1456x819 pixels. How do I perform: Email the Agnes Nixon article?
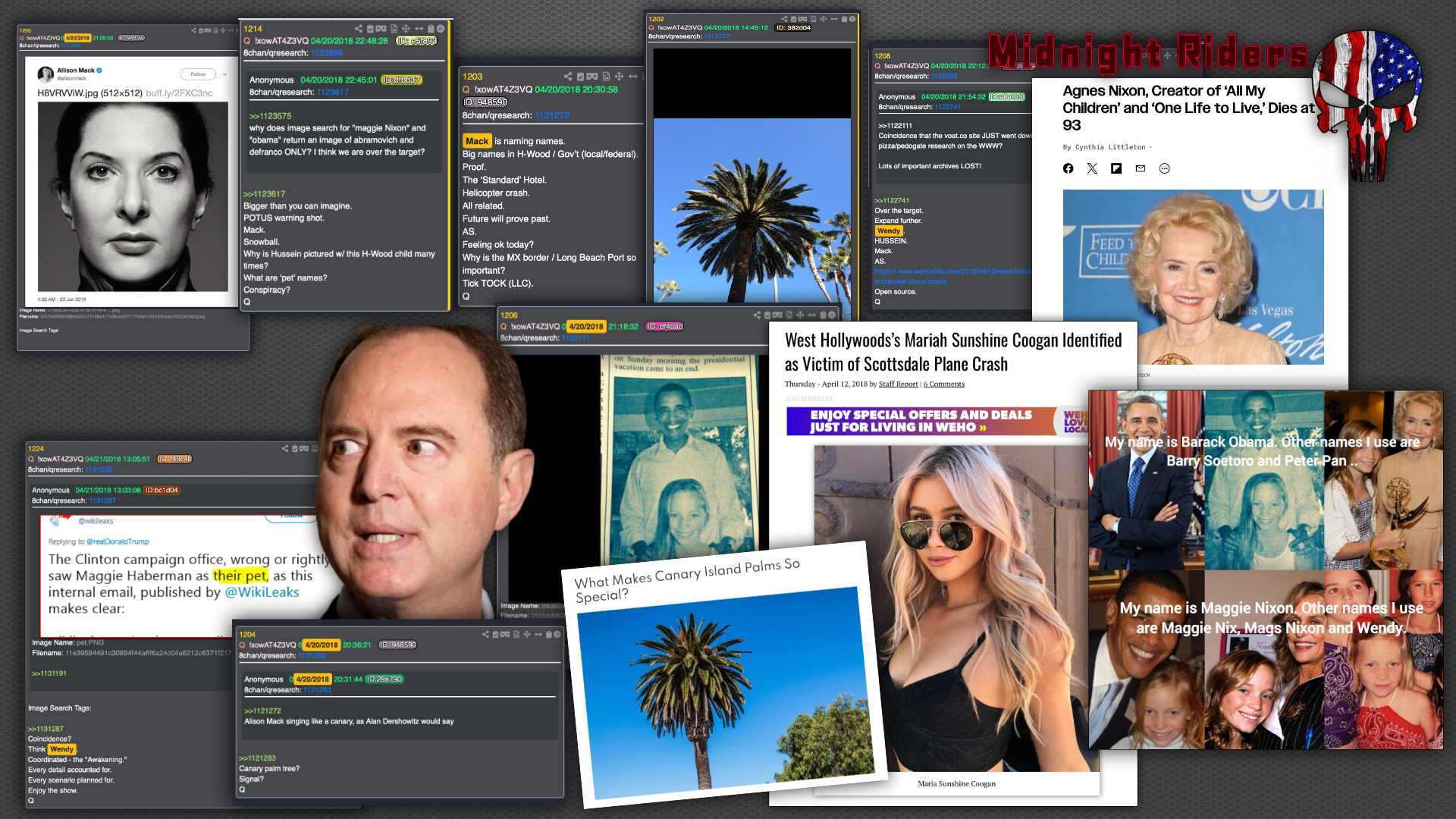pos(1141,168)
